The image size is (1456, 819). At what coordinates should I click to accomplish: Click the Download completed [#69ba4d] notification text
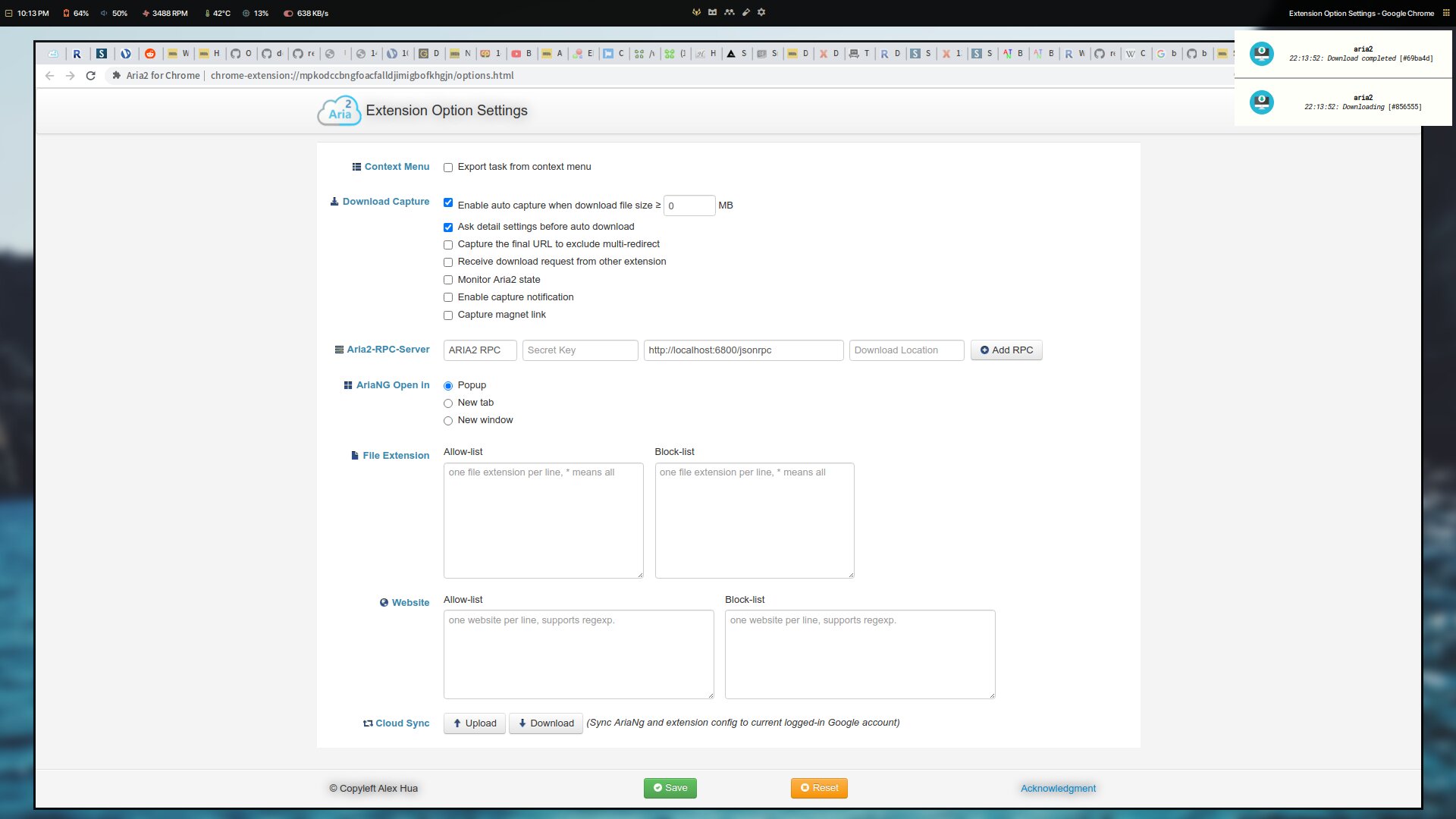(1361, 58)
